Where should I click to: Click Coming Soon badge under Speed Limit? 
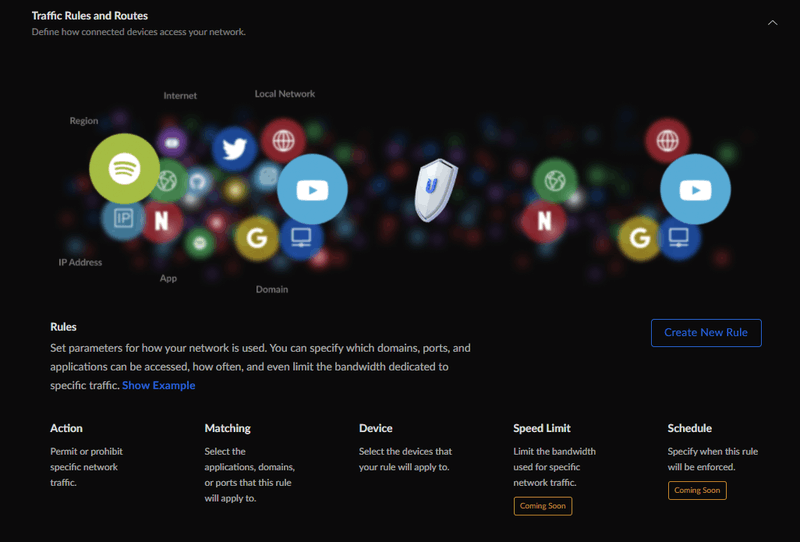tap(543, 506)
